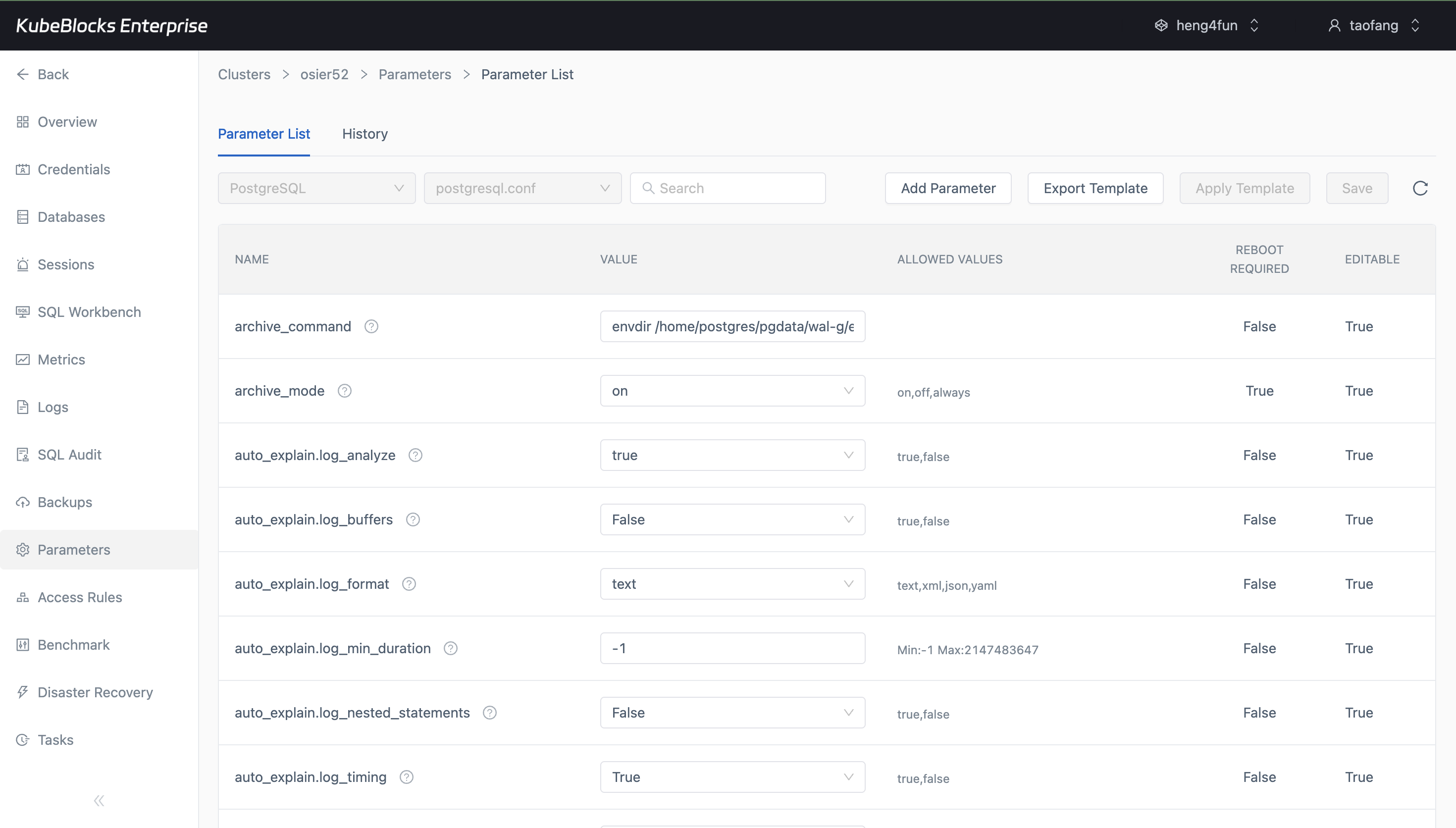Open the heng4fun workspace switcher

tap(1206, 25)
